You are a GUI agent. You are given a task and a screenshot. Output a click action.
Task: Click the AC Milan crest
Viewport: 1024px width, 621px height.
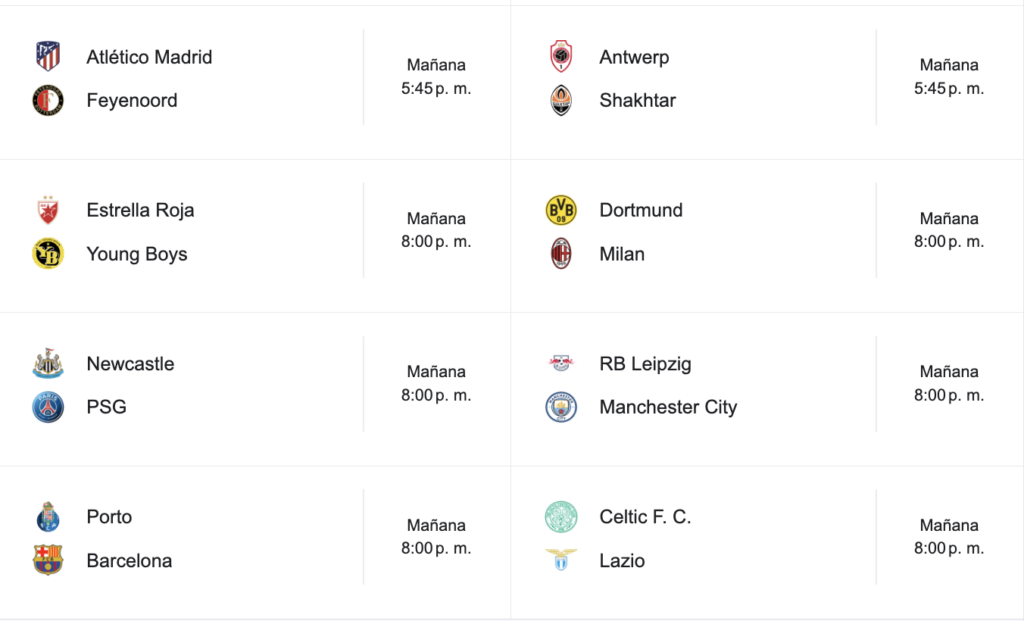[x=561, y=253]
